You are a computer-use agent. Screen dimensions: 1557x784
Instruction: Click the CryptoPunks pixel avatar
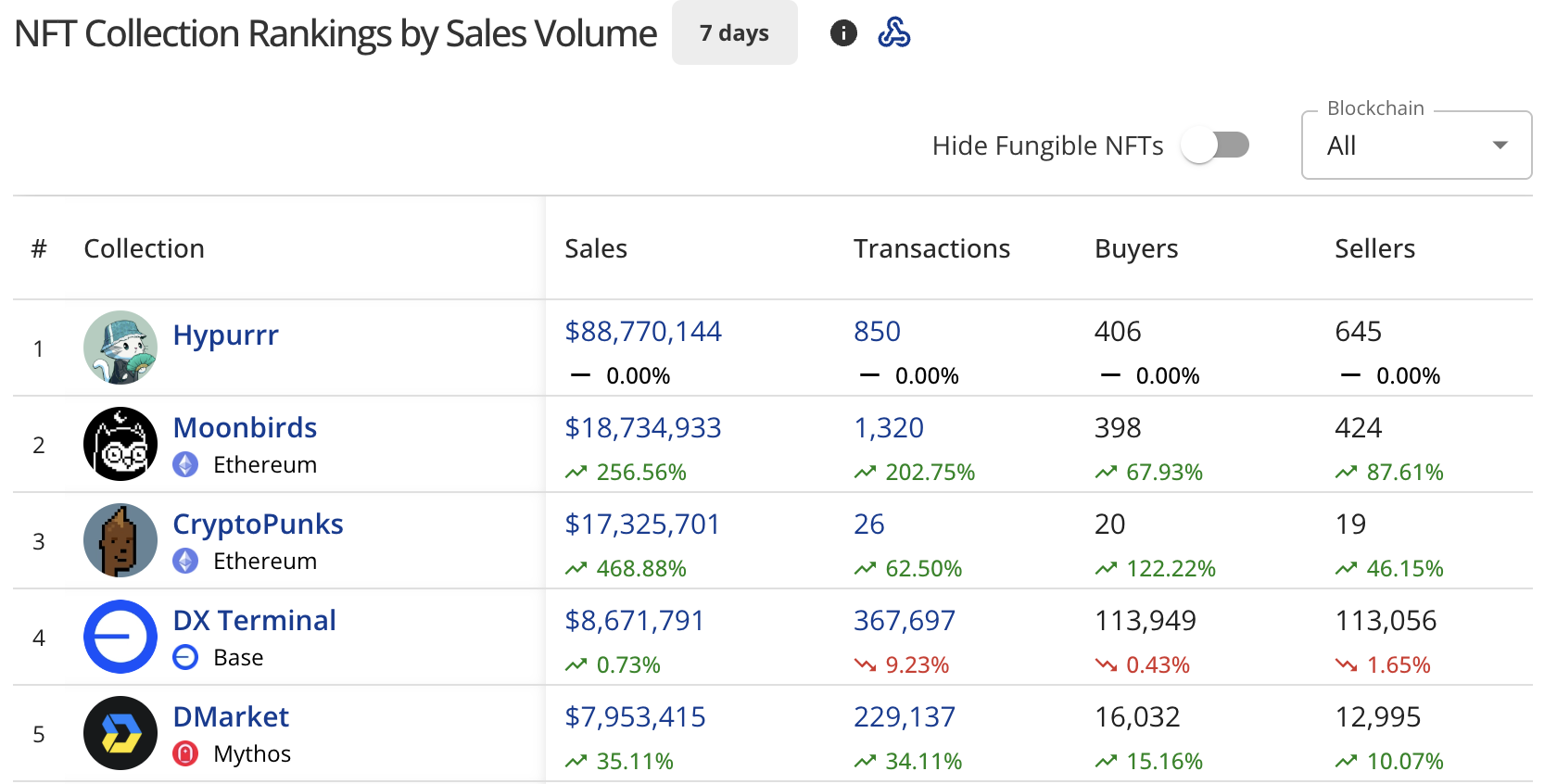coord(120,540)
